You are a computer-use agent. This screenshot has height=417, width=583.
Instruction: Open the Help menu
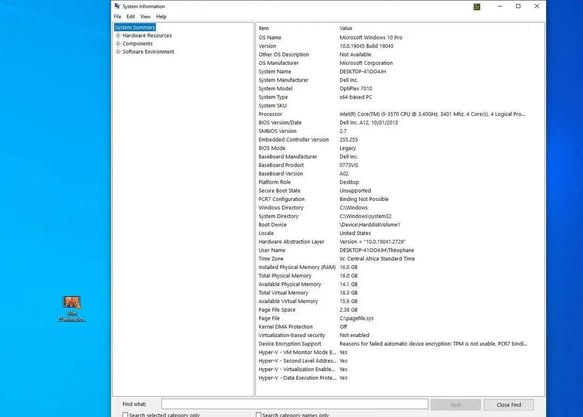[161, 17]
